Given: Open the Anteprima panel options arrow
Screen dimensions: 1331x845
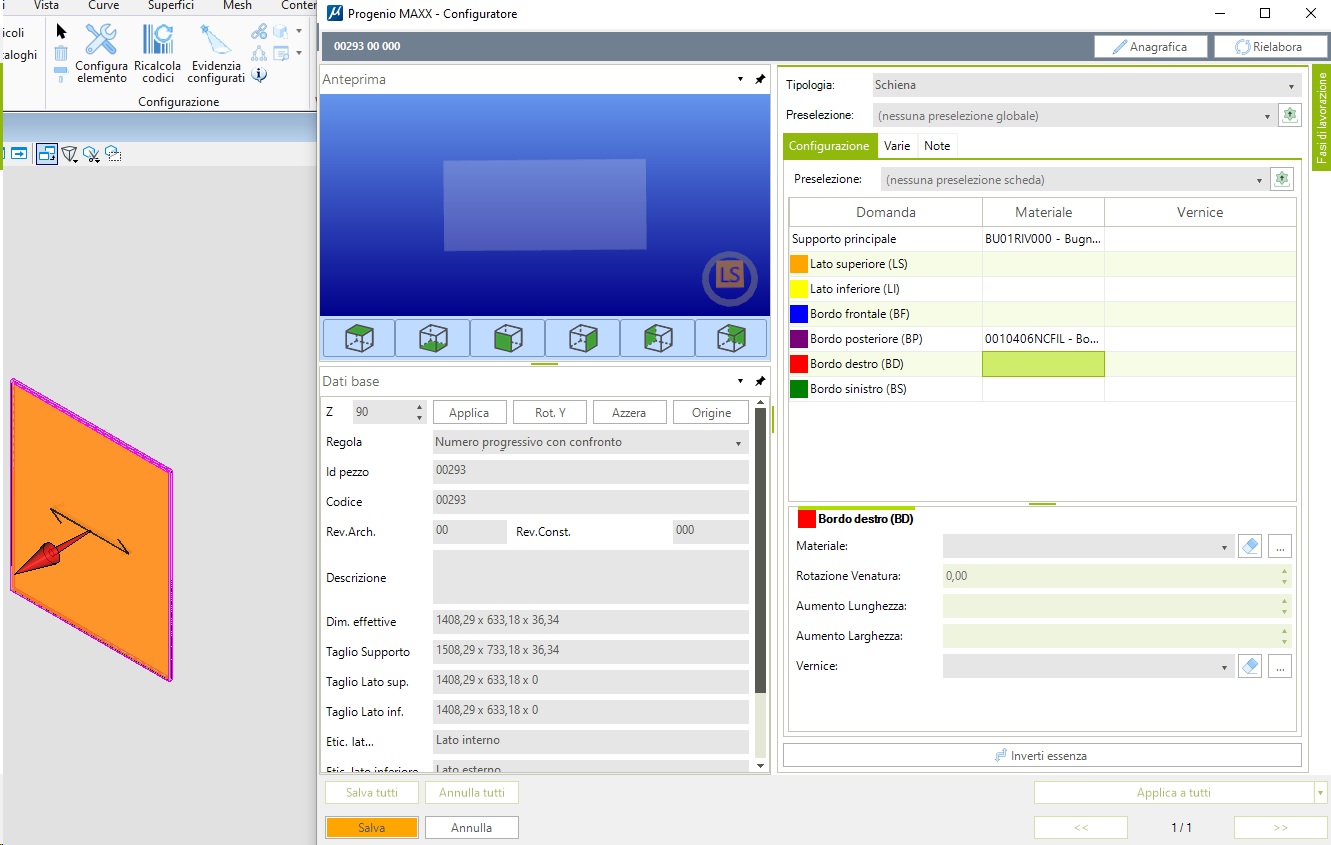Looking at the screenshot, I should click(740, 79).
